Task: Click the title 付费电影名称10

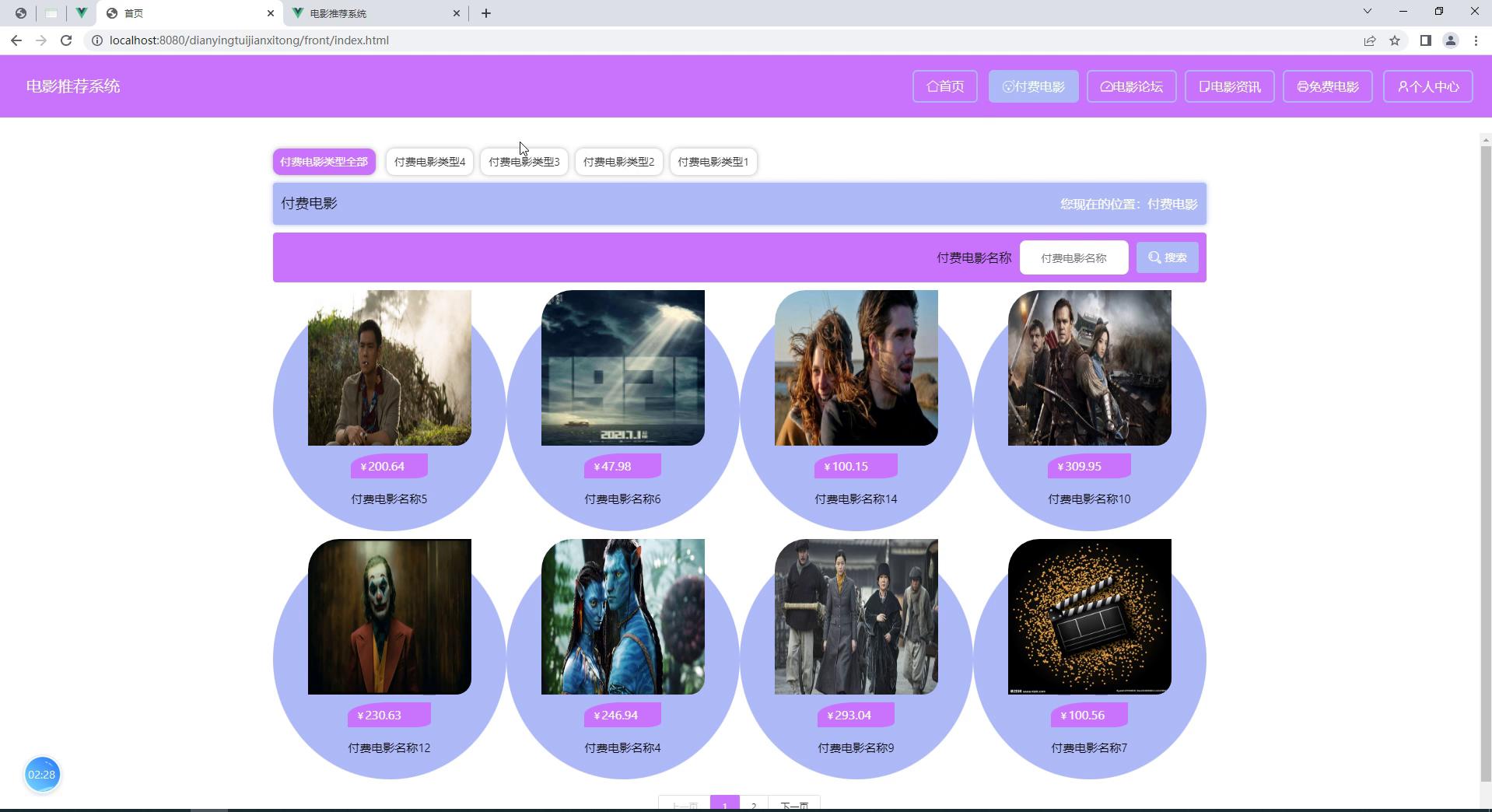Action: (1089, 499)
